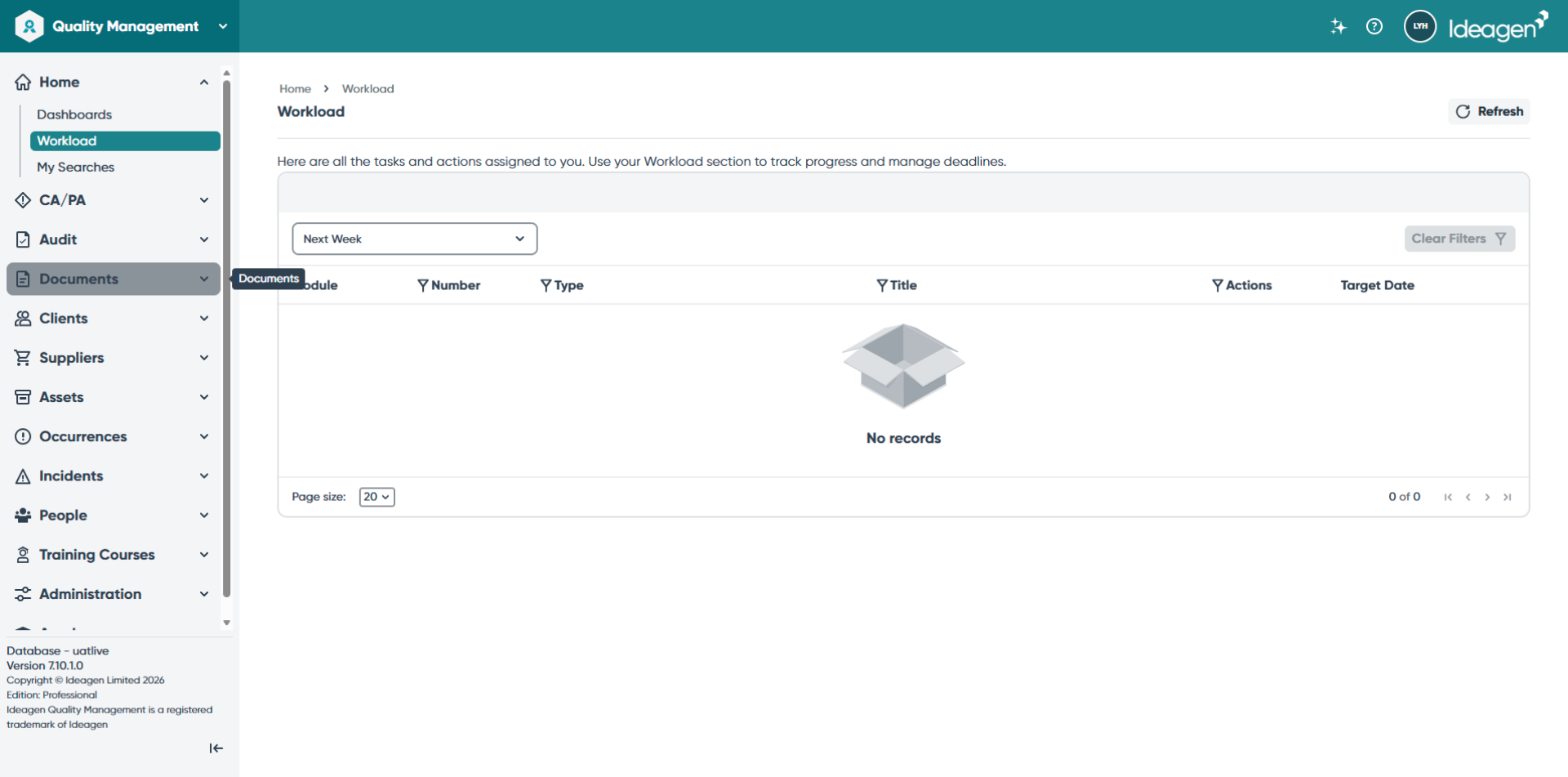The width and height of the screenshot is (1568, 777).
Task: Expand the Training Courses section chevron
Action: (x=204, y=554)
